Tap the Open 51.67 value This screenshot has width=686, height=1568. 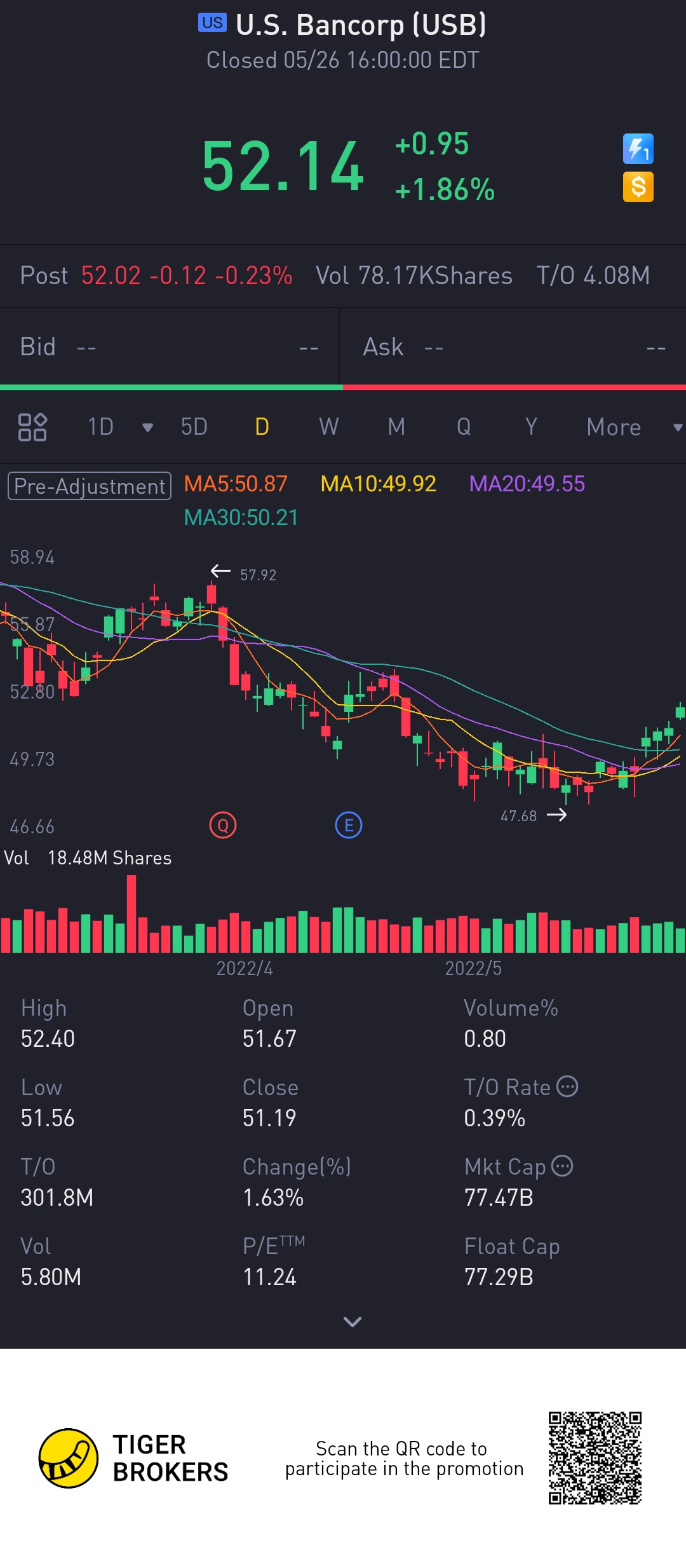point(269,1039)
